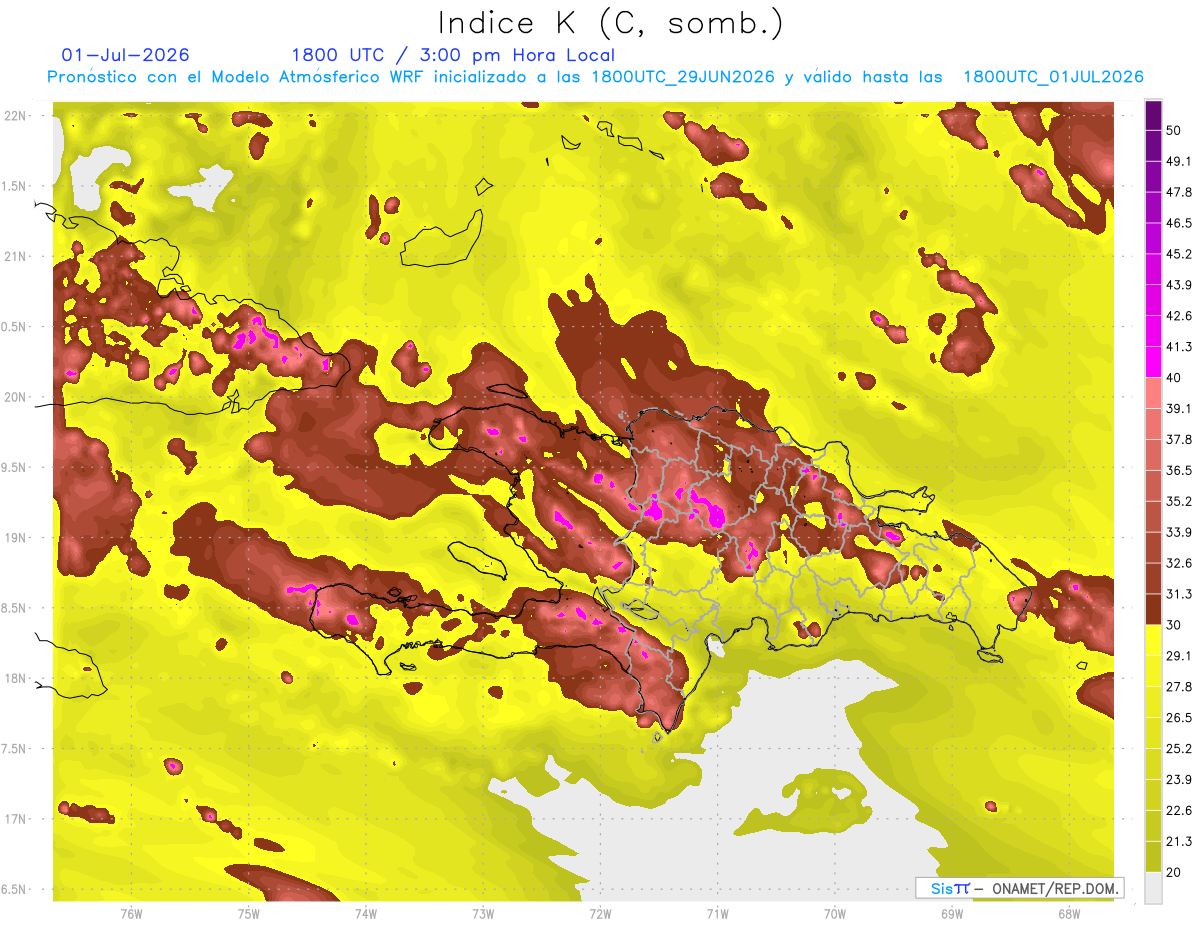The height and width of the screenshot is (927, 1200).
Task: Click the "22N" latitude axis label
Action: pyautogui.click(x=17, y=116)
